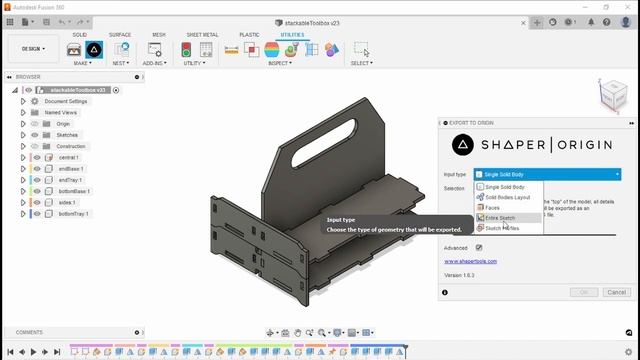Open the Help question mark icon

[x=607, y=22]
